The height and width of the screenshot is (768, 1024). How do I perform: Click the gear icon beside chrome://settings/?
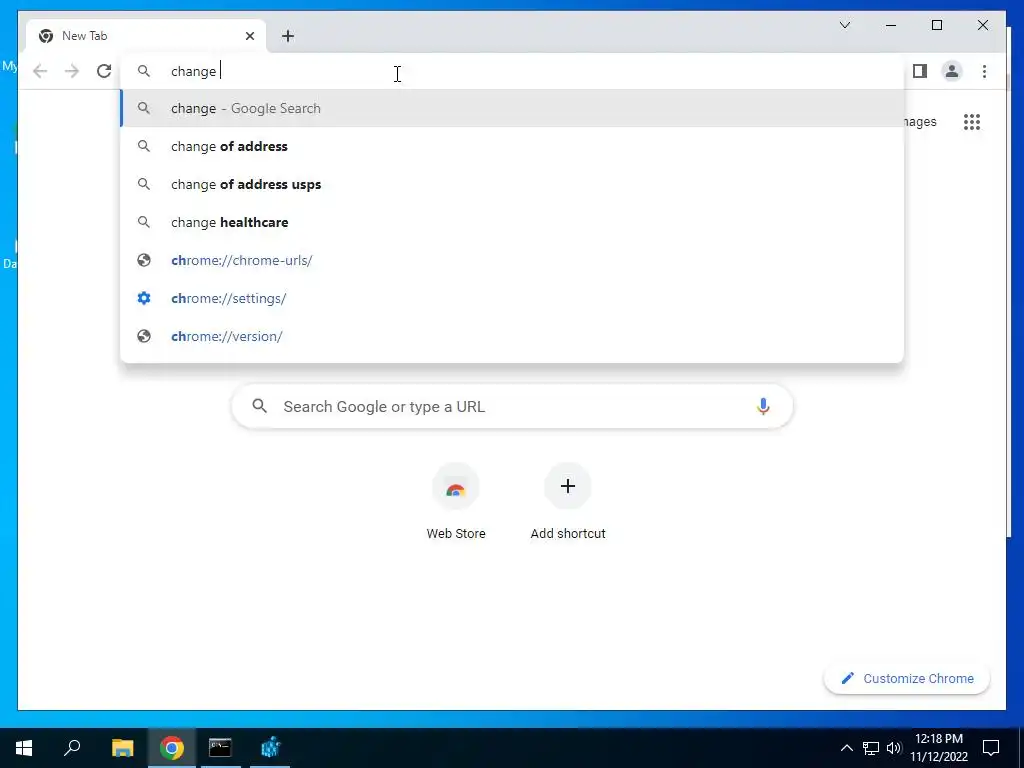tap(144, 298)
